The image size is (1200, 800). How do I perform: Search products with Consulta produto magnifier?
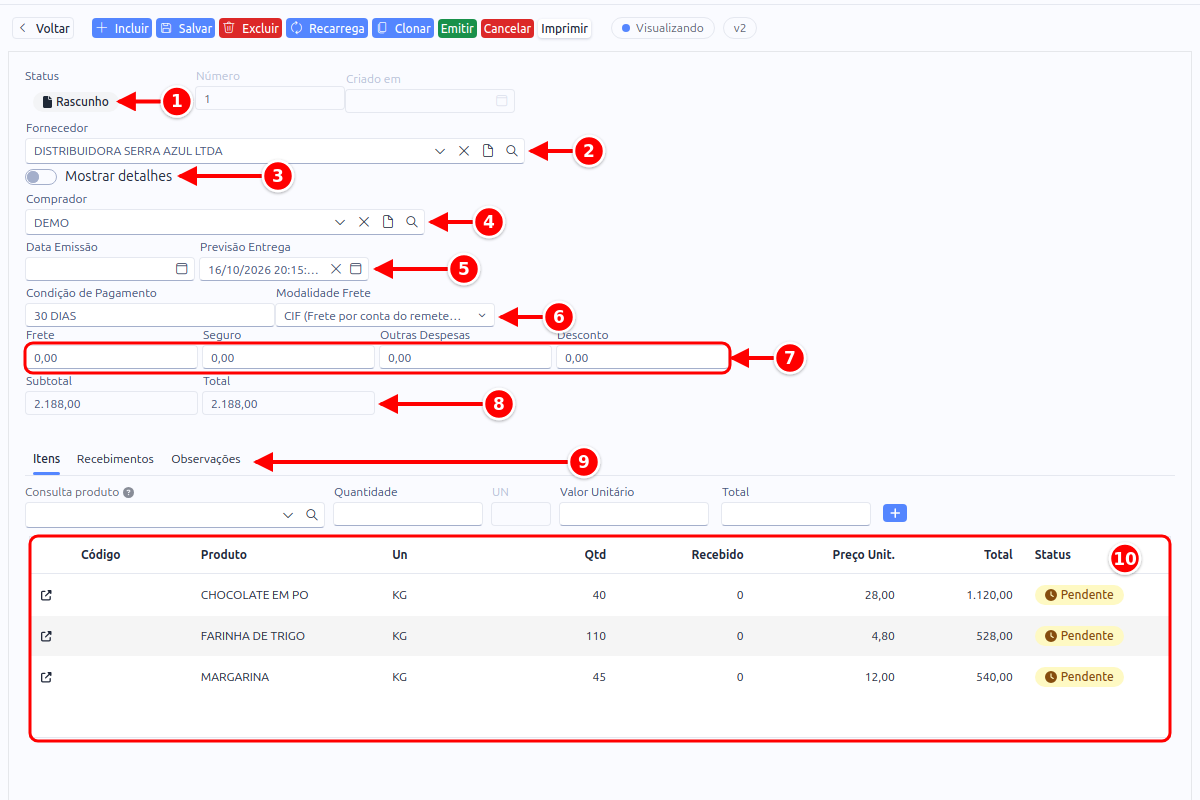click(x=312, y=514)
